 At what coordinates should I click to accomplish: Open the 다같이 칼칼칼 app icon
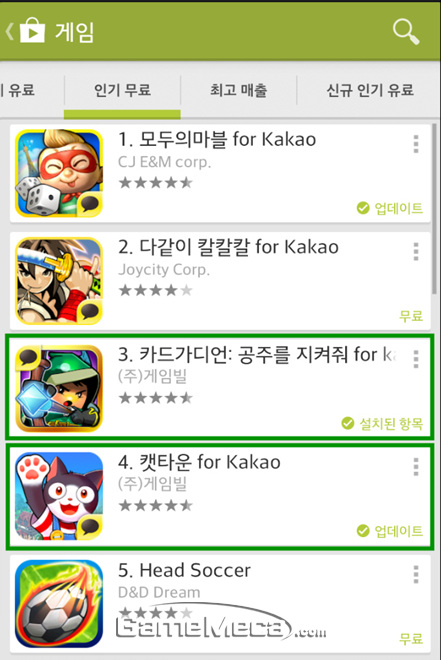[x=58, y=281]
